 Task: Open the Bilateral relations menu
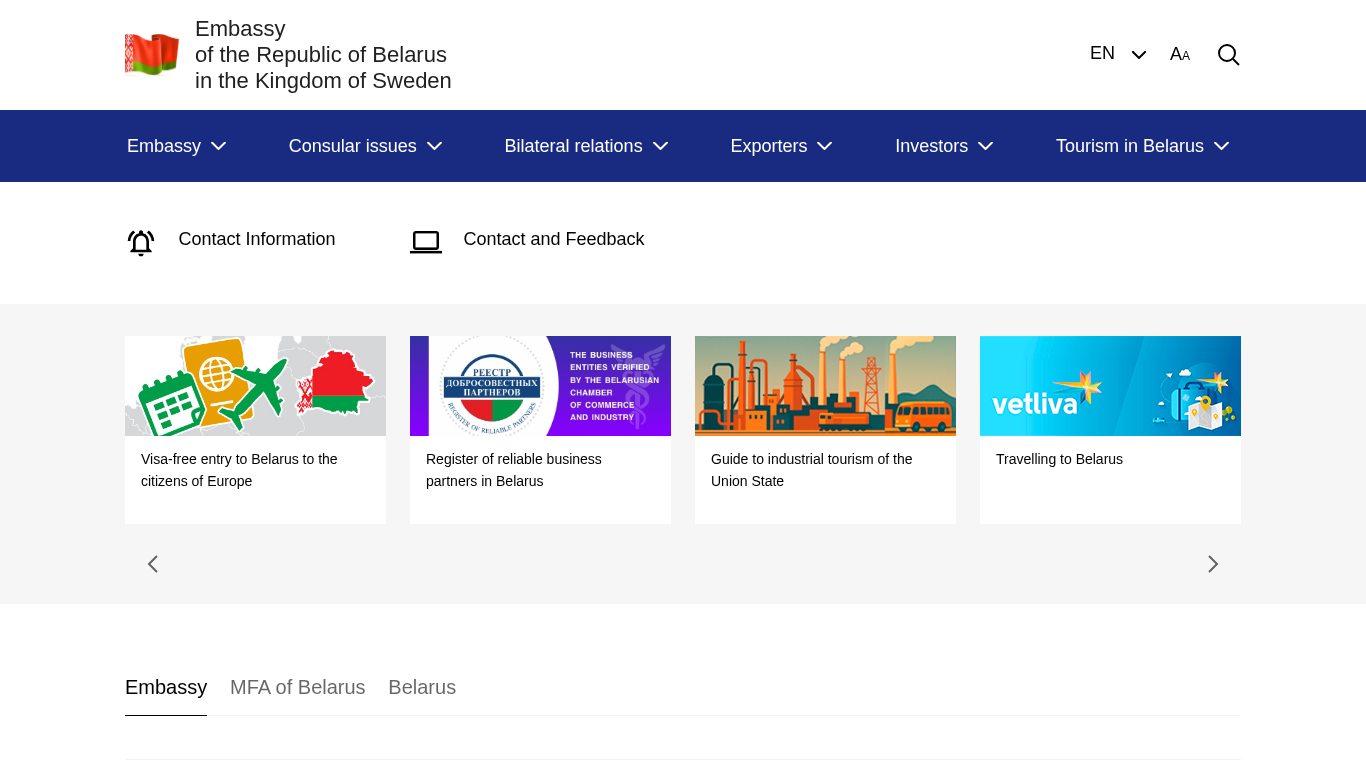pos(586,146)
